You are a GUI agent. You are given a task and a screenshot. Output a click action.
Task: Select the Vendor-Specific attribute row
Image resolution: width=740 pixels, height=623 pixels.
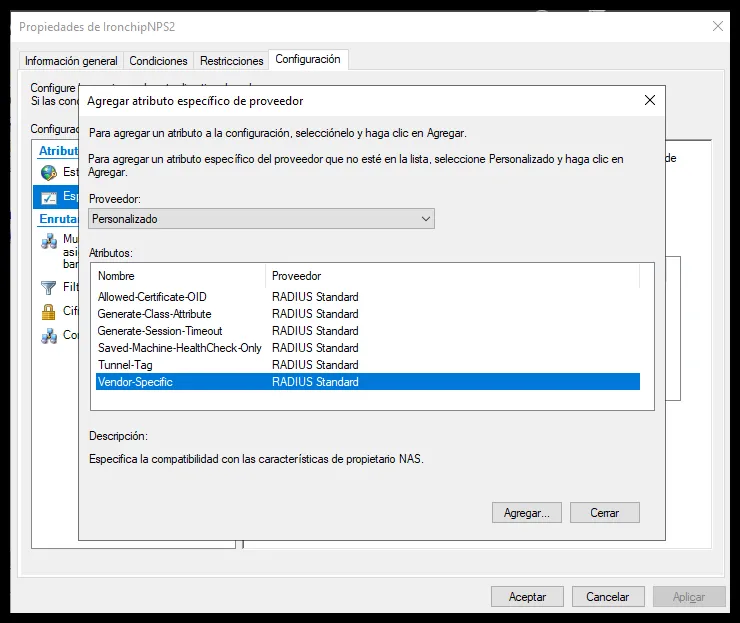point(368,382)
